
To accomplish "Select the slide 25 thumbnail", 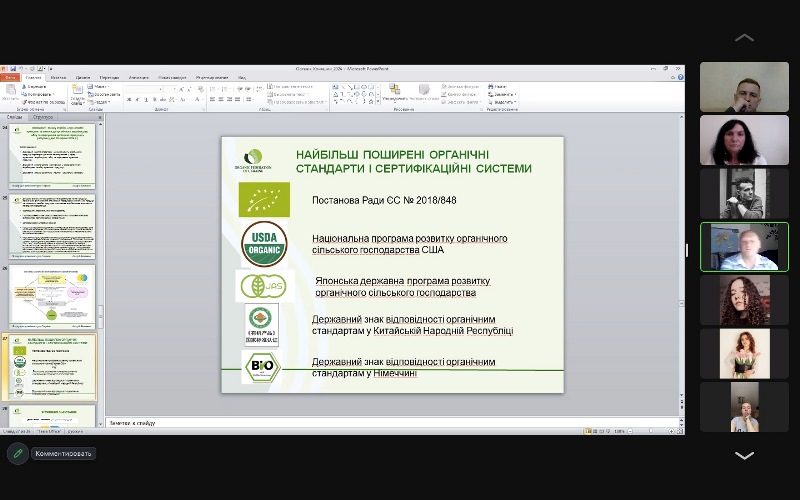I will (x=54, y=227).
